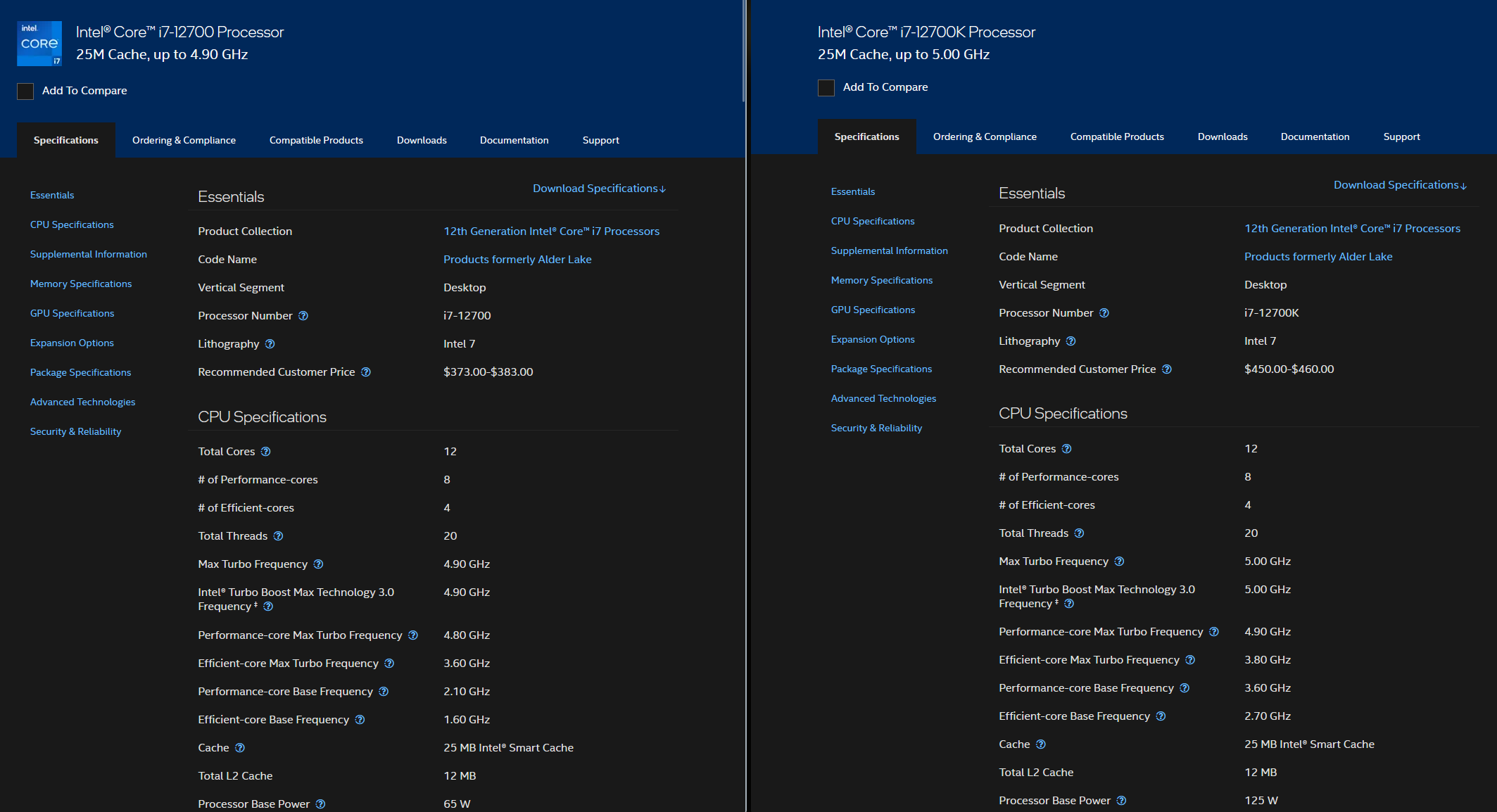1497x812 pixels.
Task: Check Add To Compare for i7-12700K
Action: [x=826, y=87]
